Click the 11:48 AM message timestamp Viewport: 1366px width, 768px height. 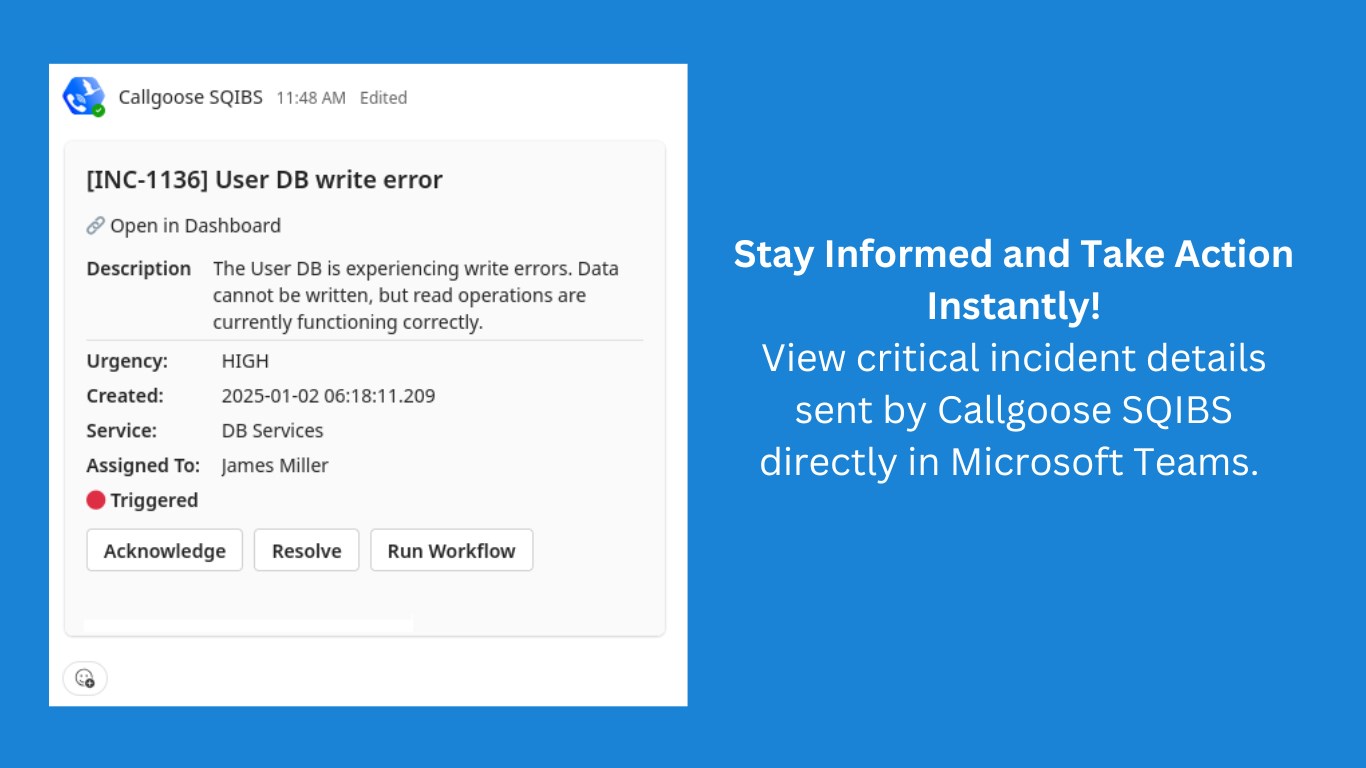[x=311, y=98]
